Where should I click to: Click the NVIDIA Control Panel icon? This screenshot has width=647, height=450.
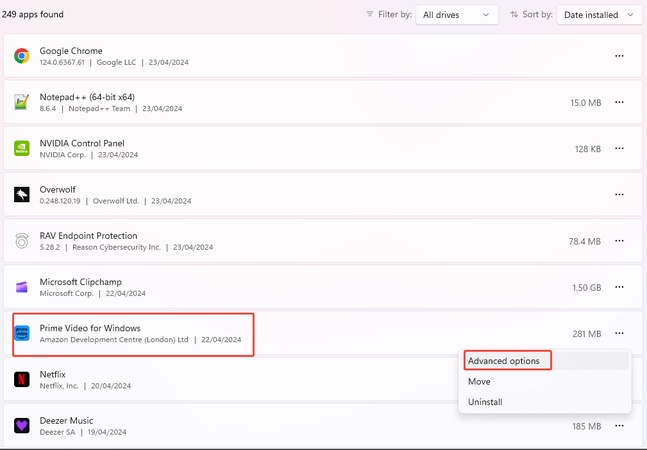pos(21,148)
